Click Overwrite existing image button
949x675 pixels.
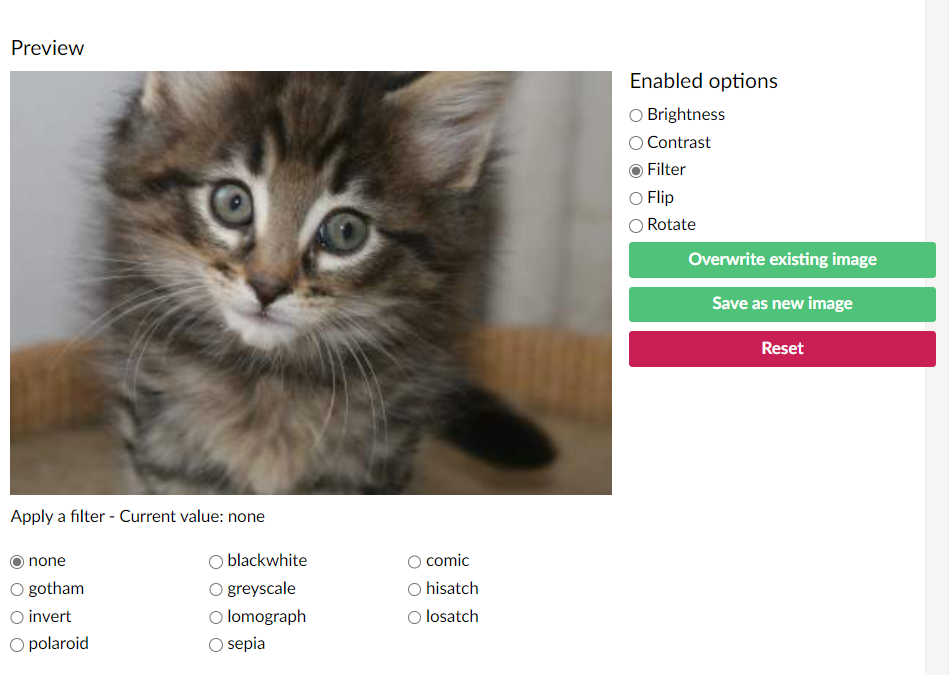pos(782,260)
